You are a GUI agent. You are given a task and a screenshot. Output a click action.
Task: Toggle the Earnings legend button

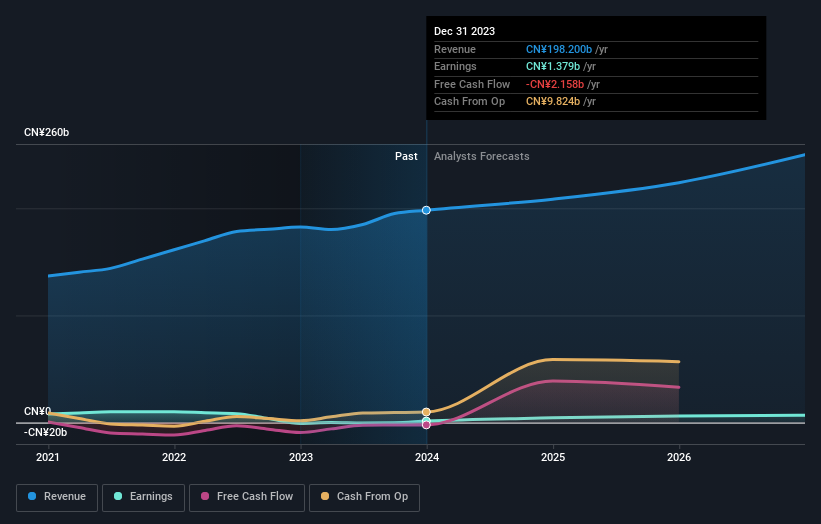(x=143, y=497)
